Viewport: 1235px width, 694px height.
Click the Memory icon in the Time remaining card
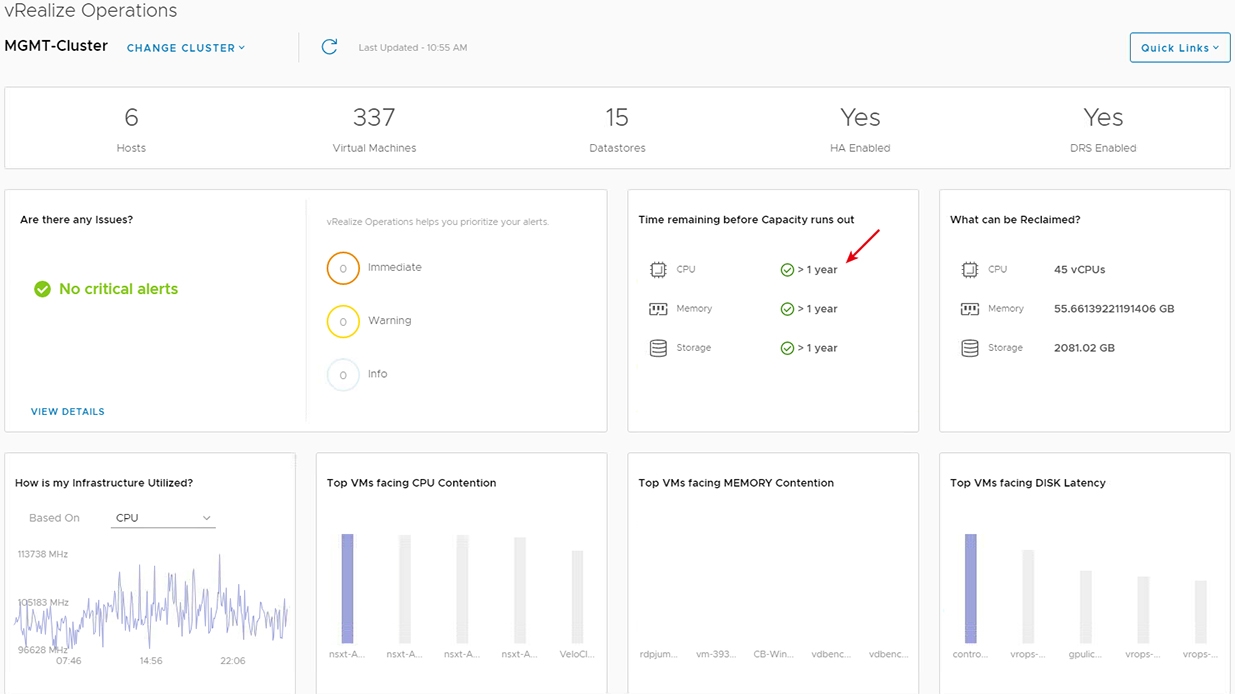[658, 309]
